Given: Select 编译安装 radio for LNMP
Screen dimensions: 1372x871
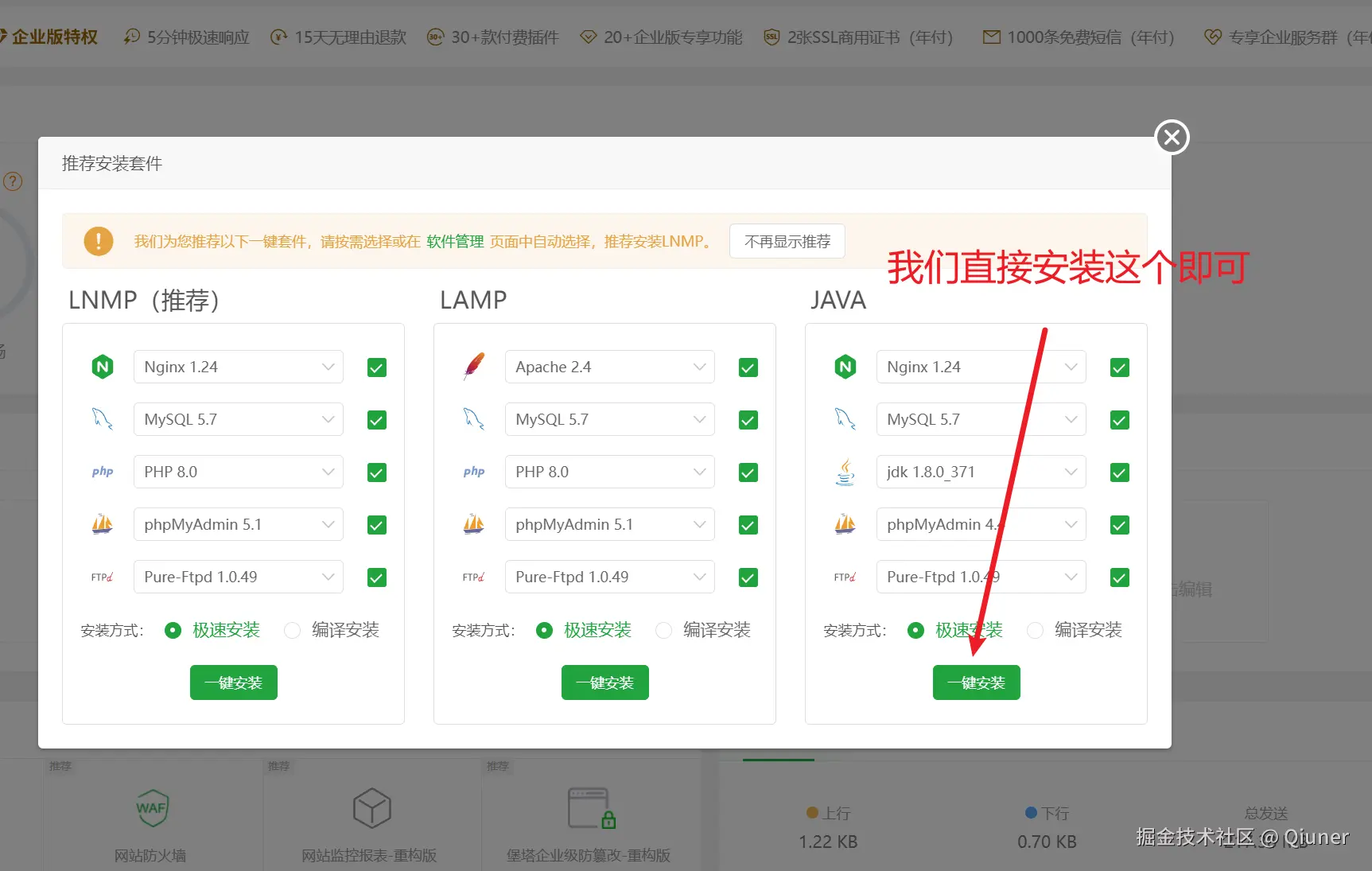Looking at the screenshot, I should [x=293, y=630].
